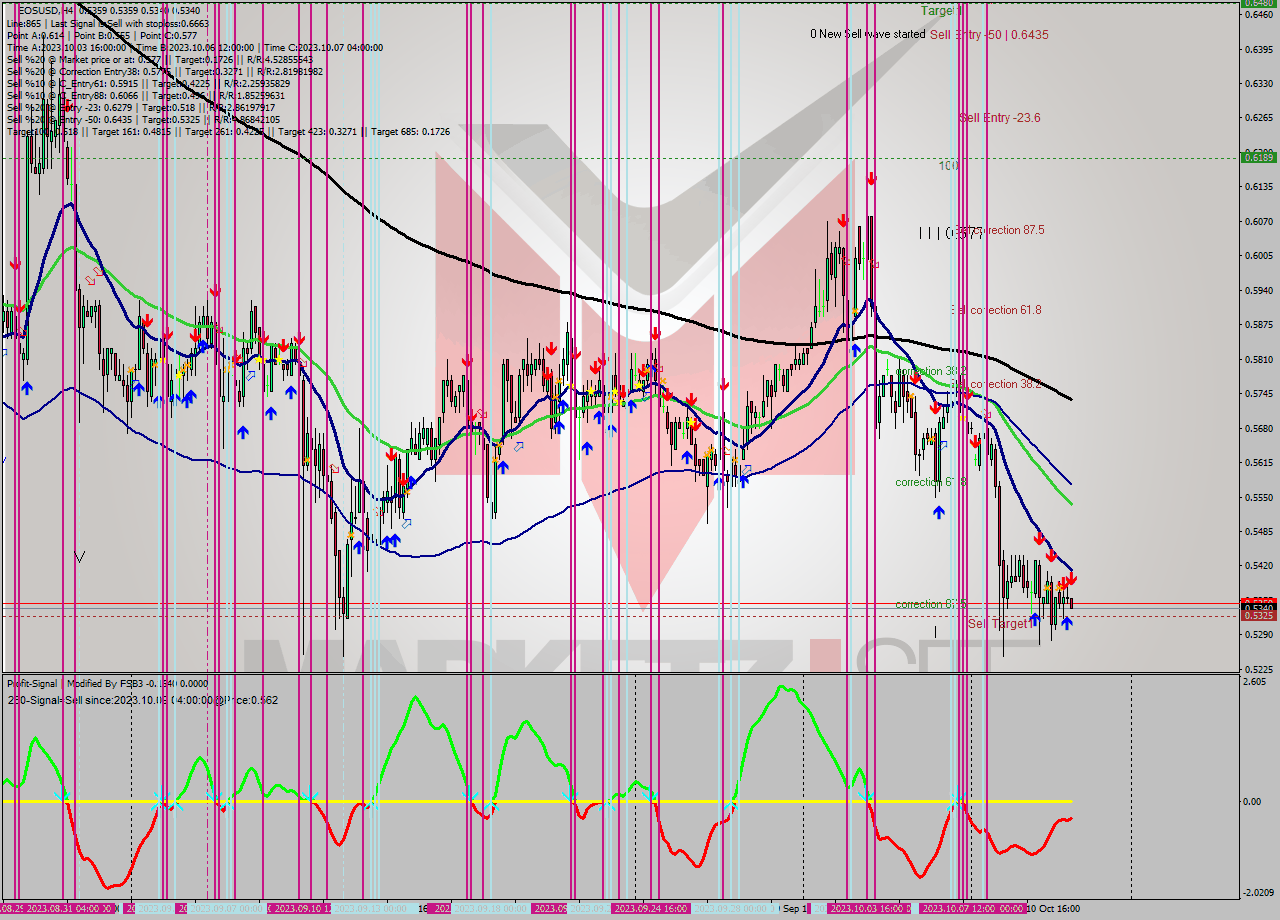Click the 'Sell correction 61.8' label
The width and height of the screenshot is (1280, 920).
pos(998,310)
